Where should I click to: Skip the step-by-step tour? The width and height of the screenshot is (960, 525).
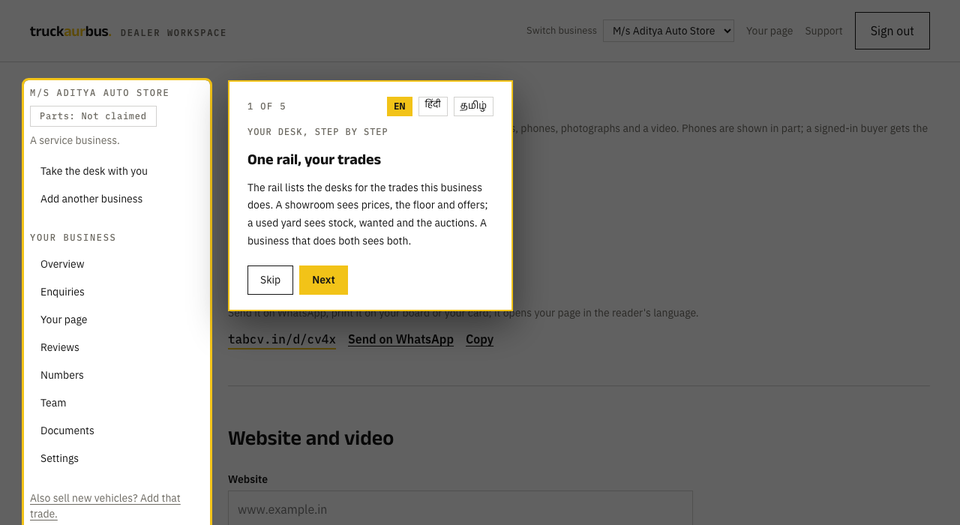click(x=270, y=280)
